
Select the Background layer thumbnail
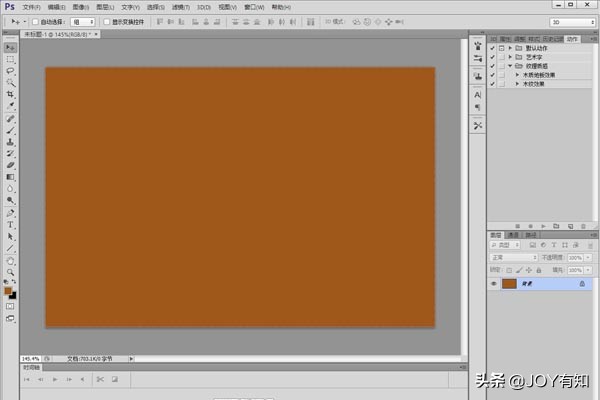[x=509, y=284]
